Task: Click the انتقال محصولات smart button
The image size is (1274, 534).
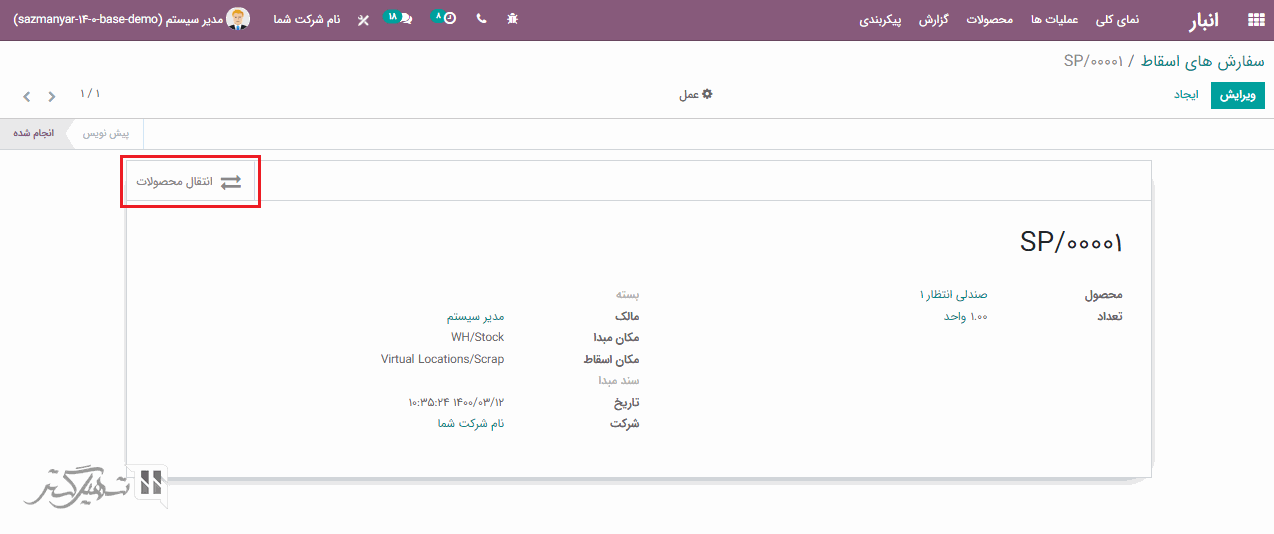Action: (190, 182)
